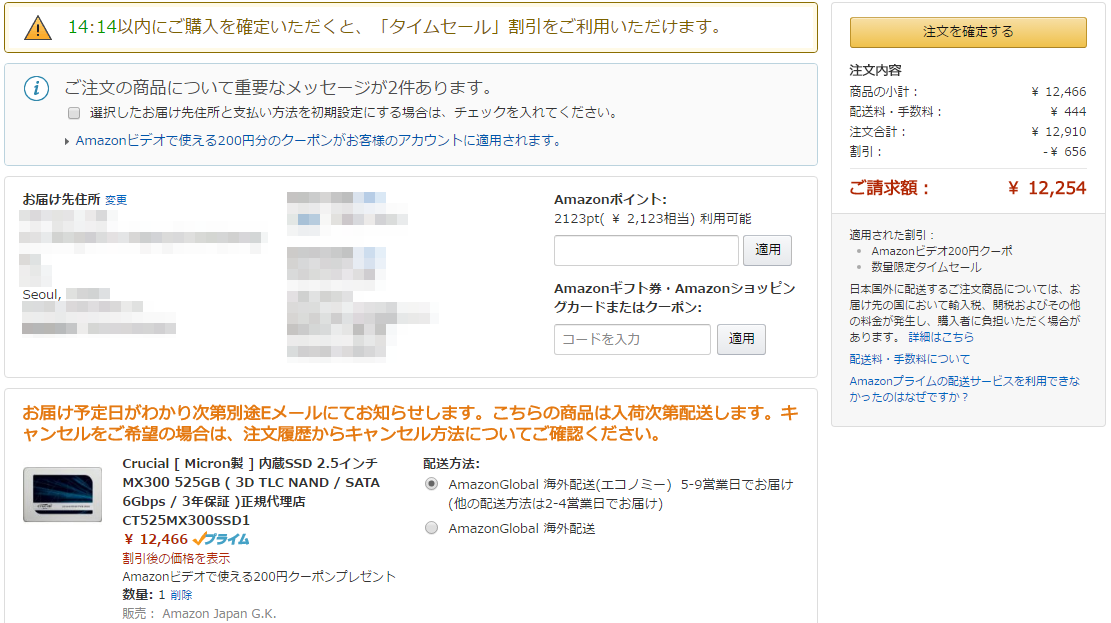Open the 詳細はこちら import fees link
Viewport: 1111px width, 623px height.
[941, 338]
